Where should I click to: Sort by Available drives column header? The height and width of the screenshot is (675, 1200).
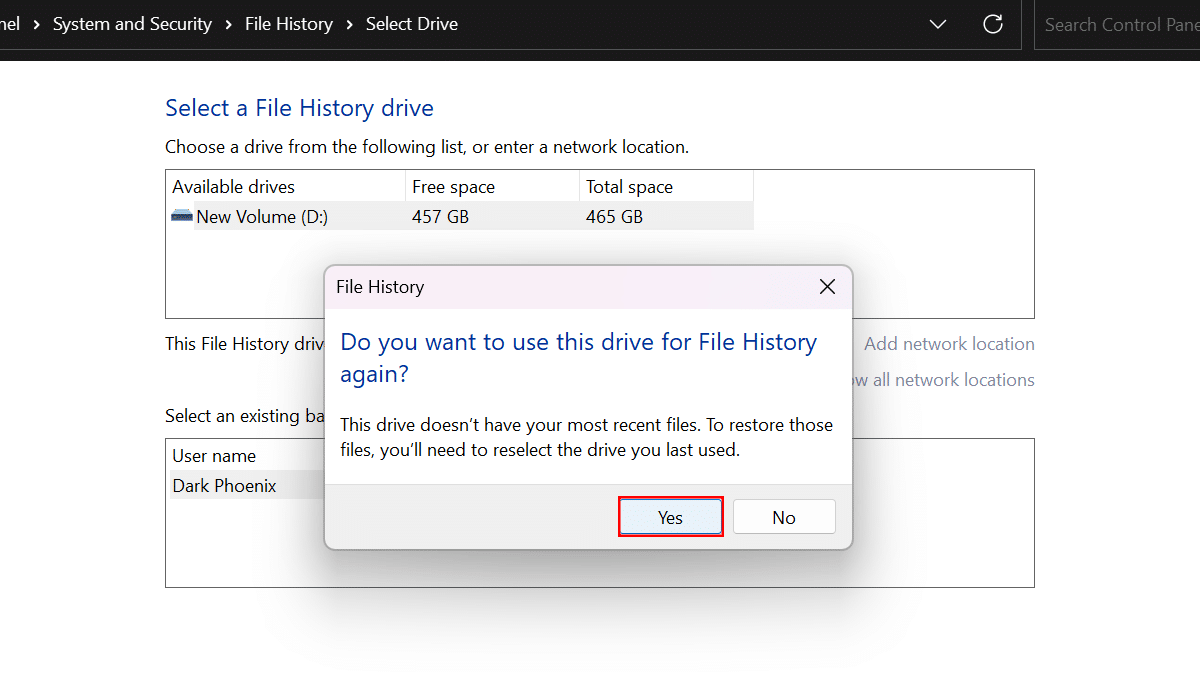point(234,187)
